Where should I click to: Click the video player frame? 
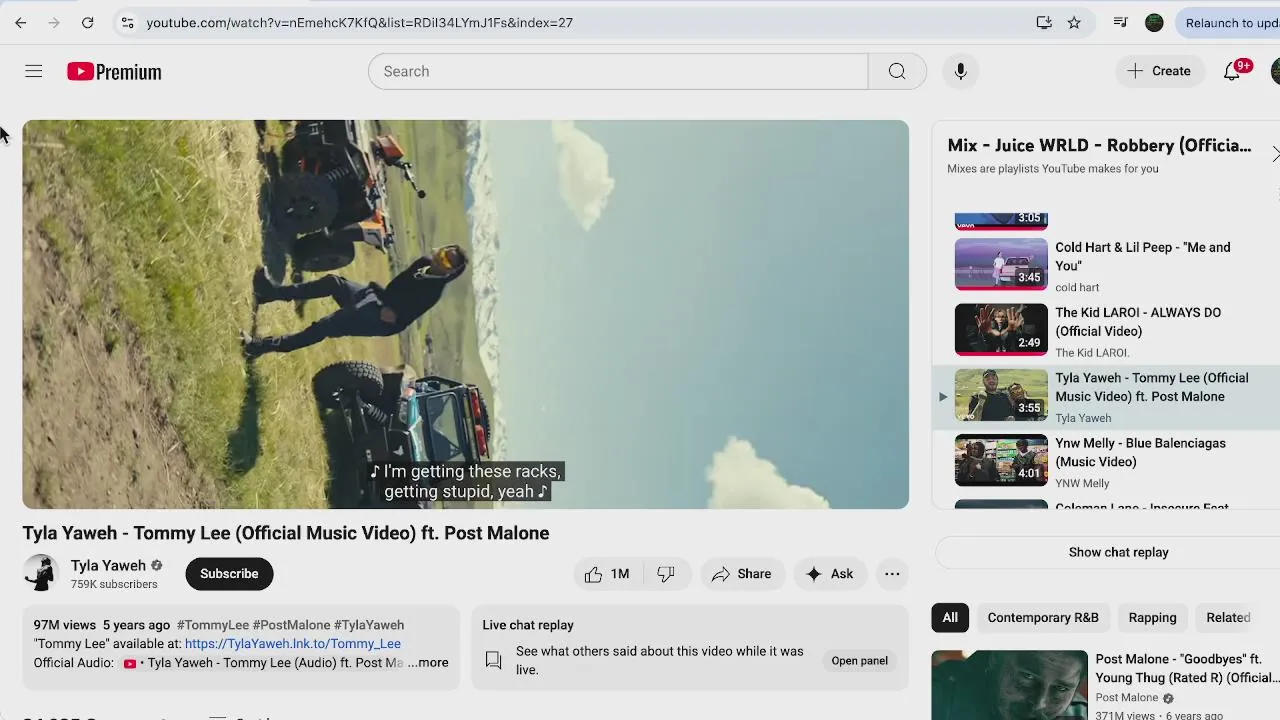466,314
